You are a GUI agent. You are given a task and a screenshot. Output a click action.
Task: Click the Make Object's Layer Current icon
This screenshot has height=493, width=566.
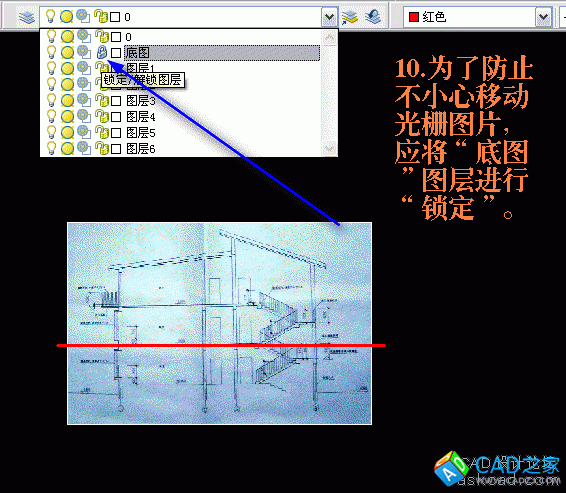tap(349, 17)
